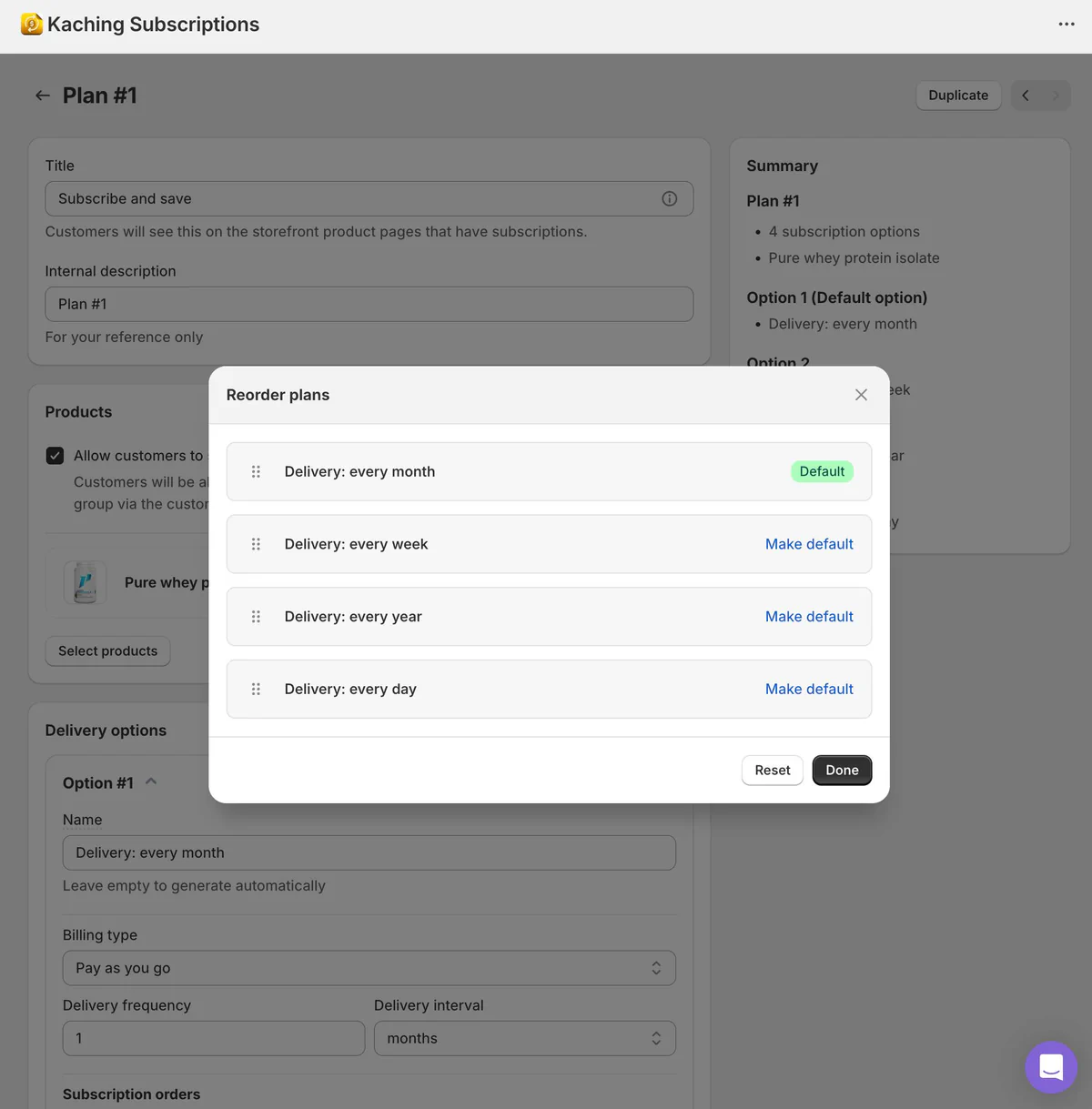Screen dimensions: 1092x1109
Task: Click 'Option 1 (Default option)' heading
Action: [837, 297]
